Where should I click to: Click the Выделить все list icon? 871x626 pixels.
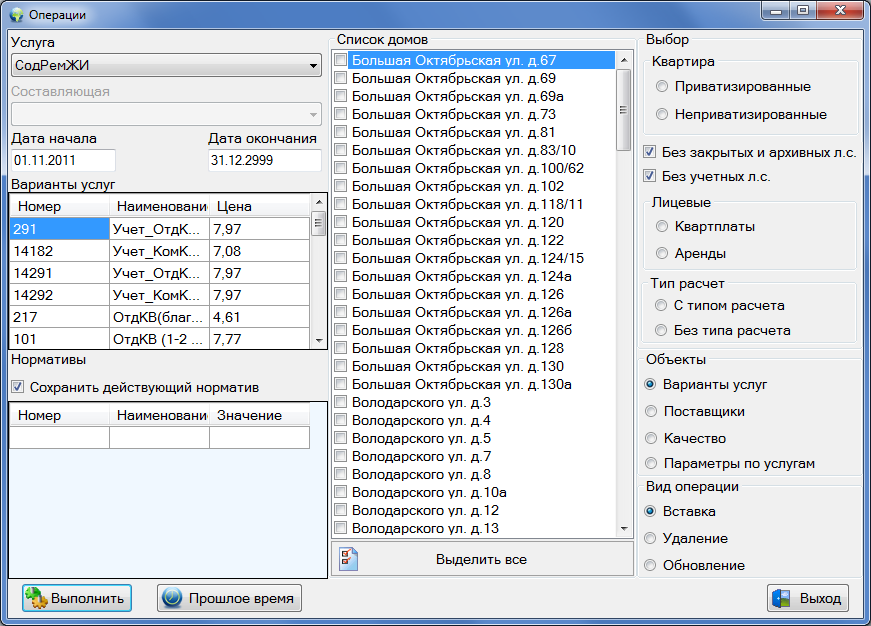coord(348,559)
